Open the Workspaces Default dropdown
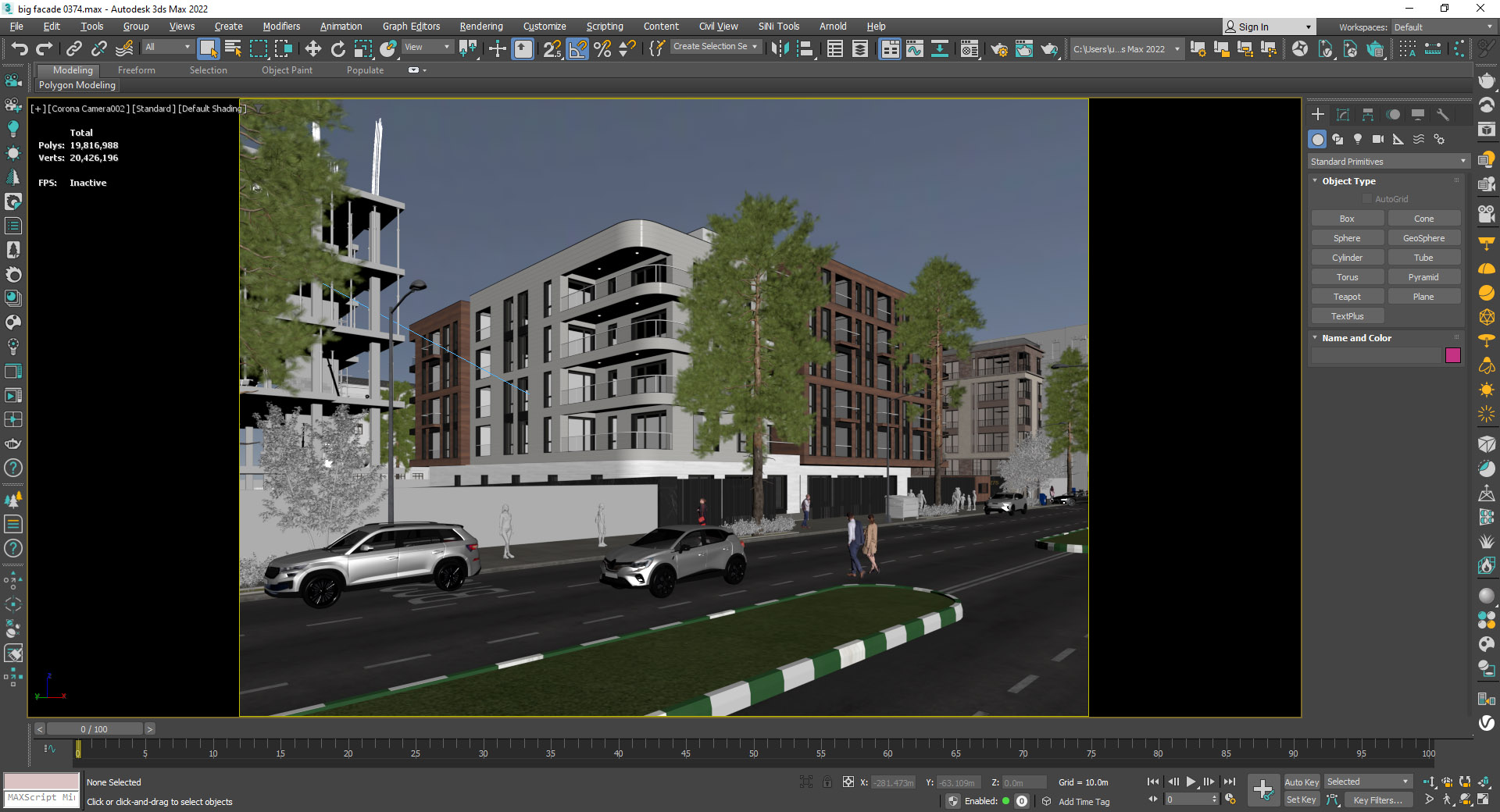The height and width of the screenshot is (812, 1500). coord(1443,27)
